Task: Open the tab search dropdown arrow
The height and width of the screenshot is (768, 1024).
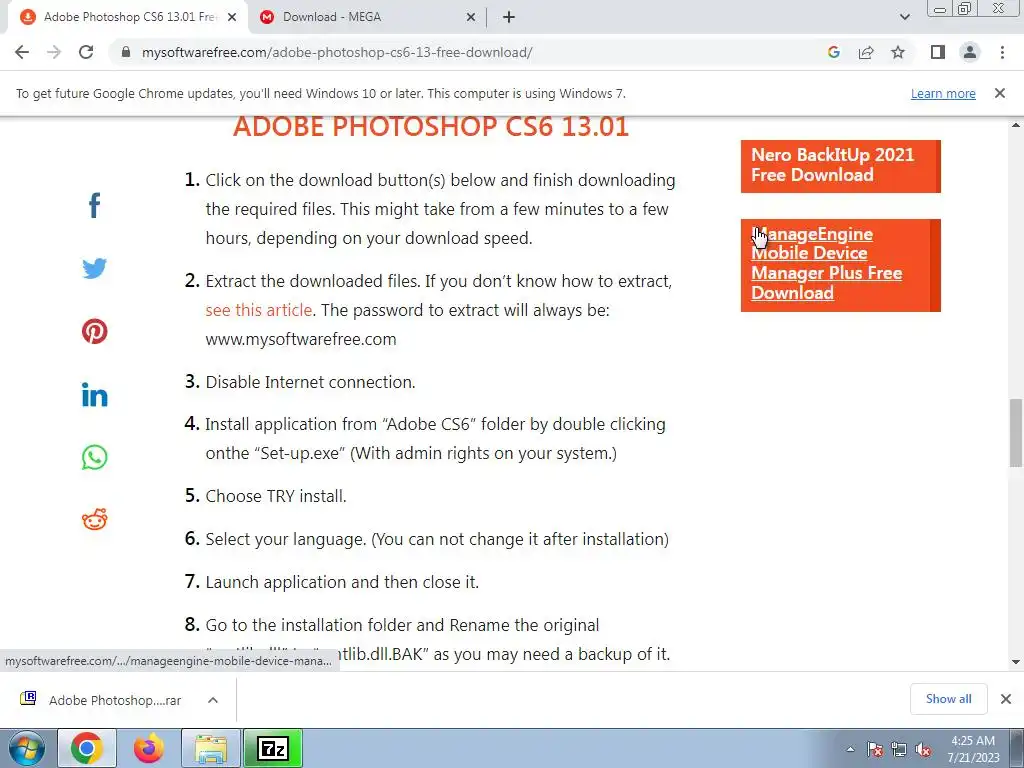Action: pyautogui.click(x=904, y=17)
